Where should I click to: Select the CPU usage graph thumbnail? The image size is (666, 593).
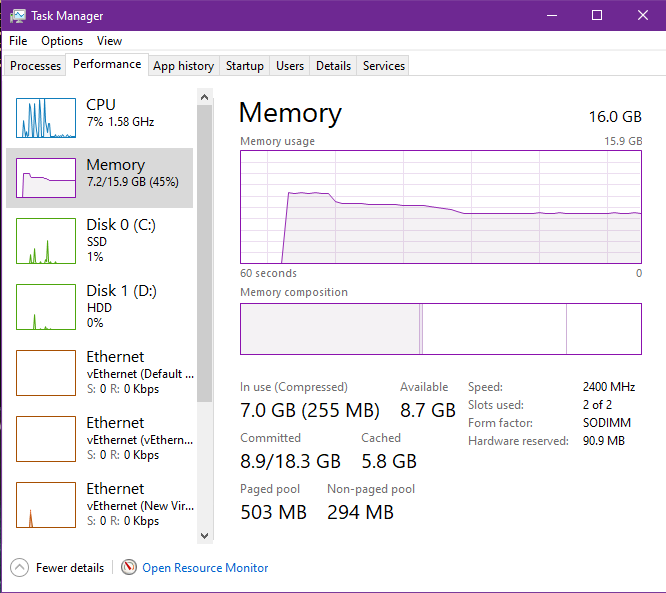coord(46,118)
